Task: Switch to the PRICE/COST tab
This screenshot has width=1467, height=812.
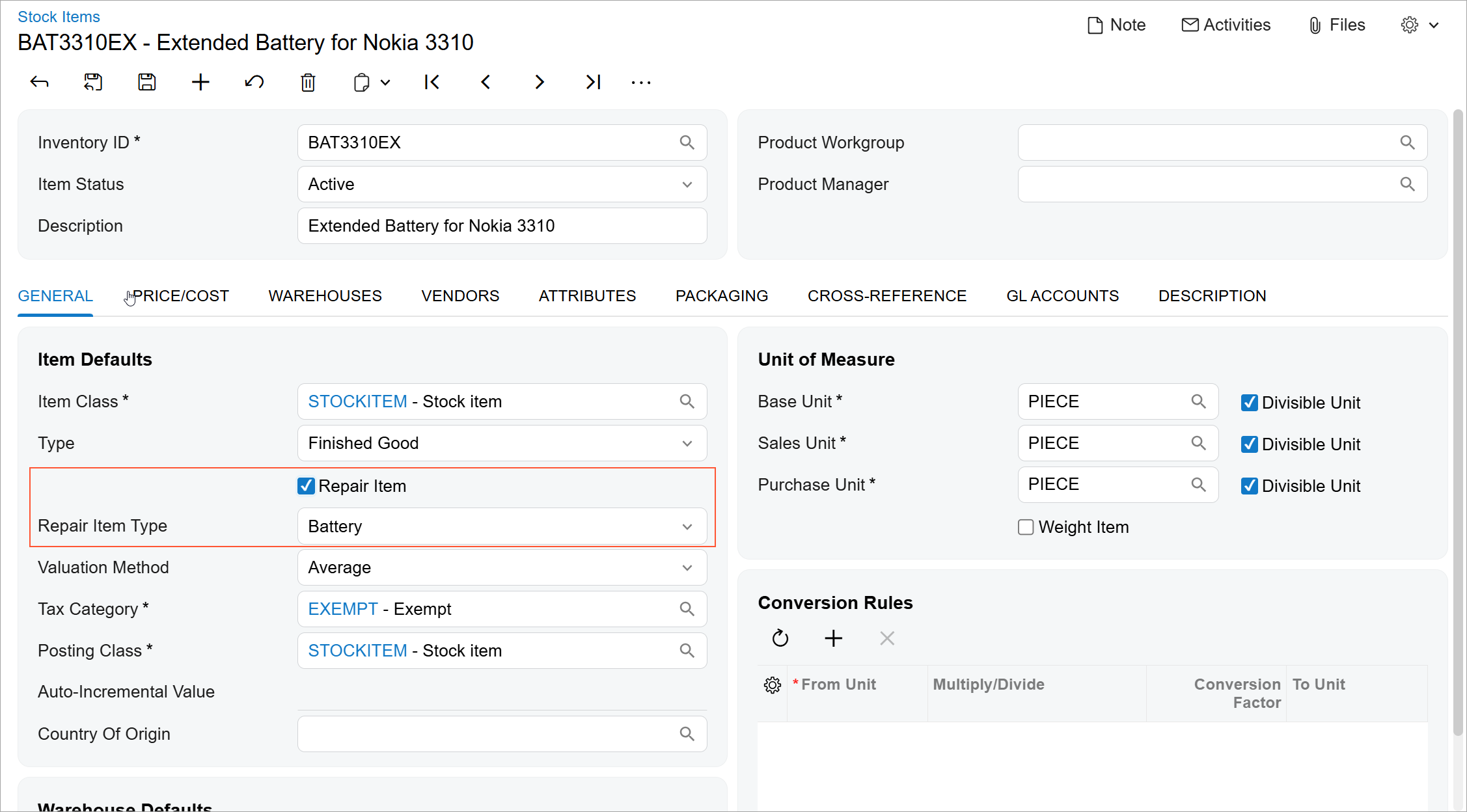Action: click(x=180, y=296)
